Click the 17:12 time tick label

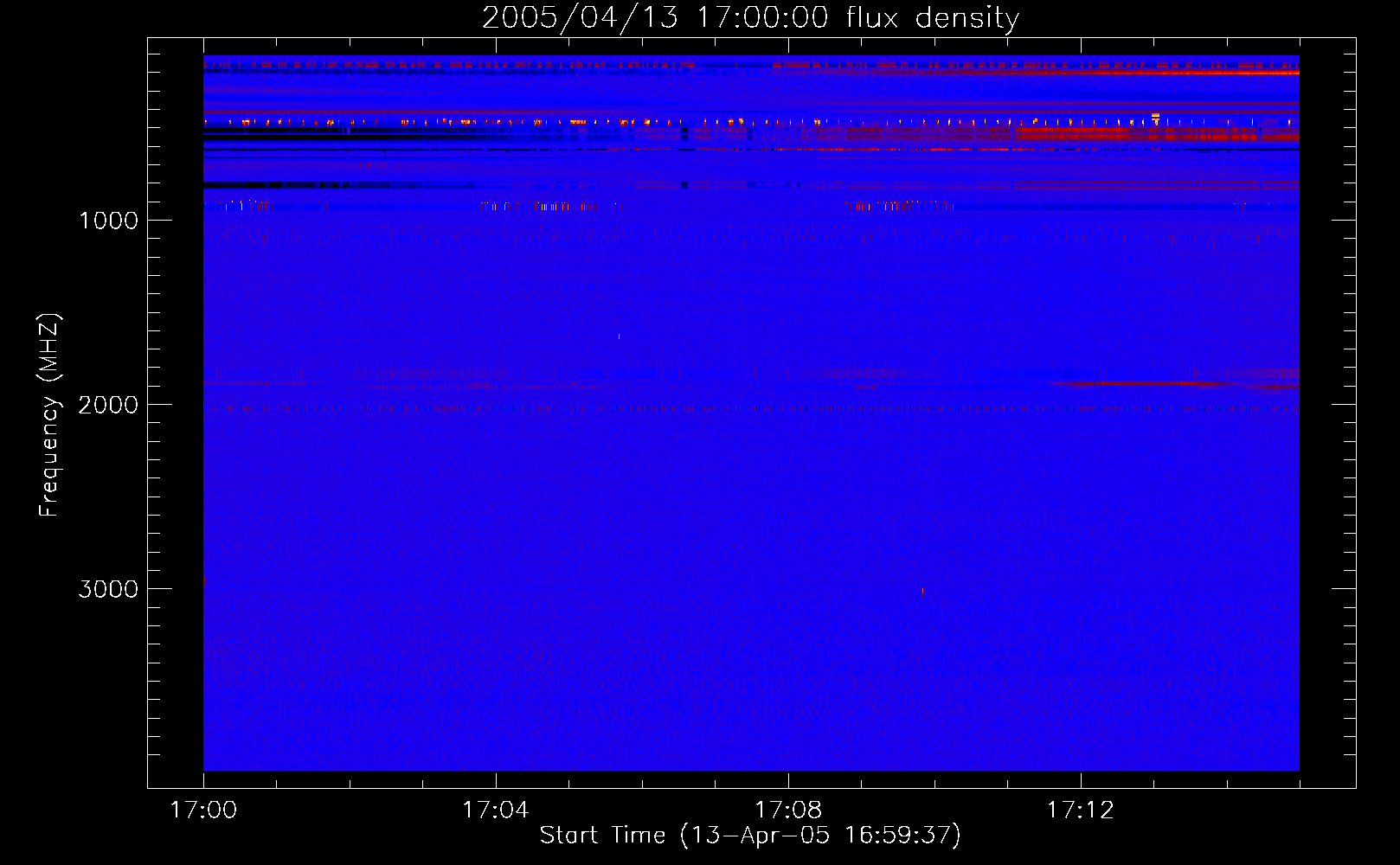tap(1080, 811)
